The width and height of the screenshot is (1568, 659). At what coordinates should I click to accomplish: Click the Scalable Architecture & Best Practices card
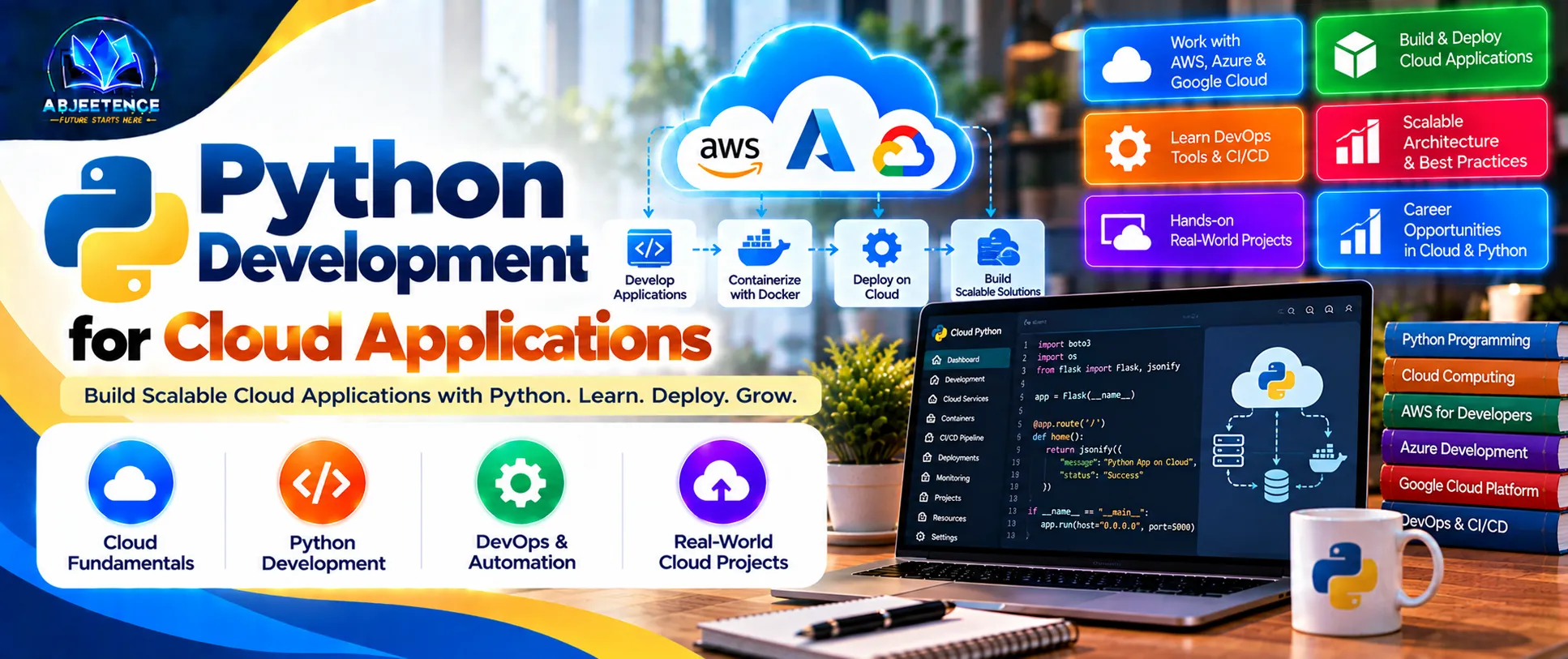(1432, 140)
